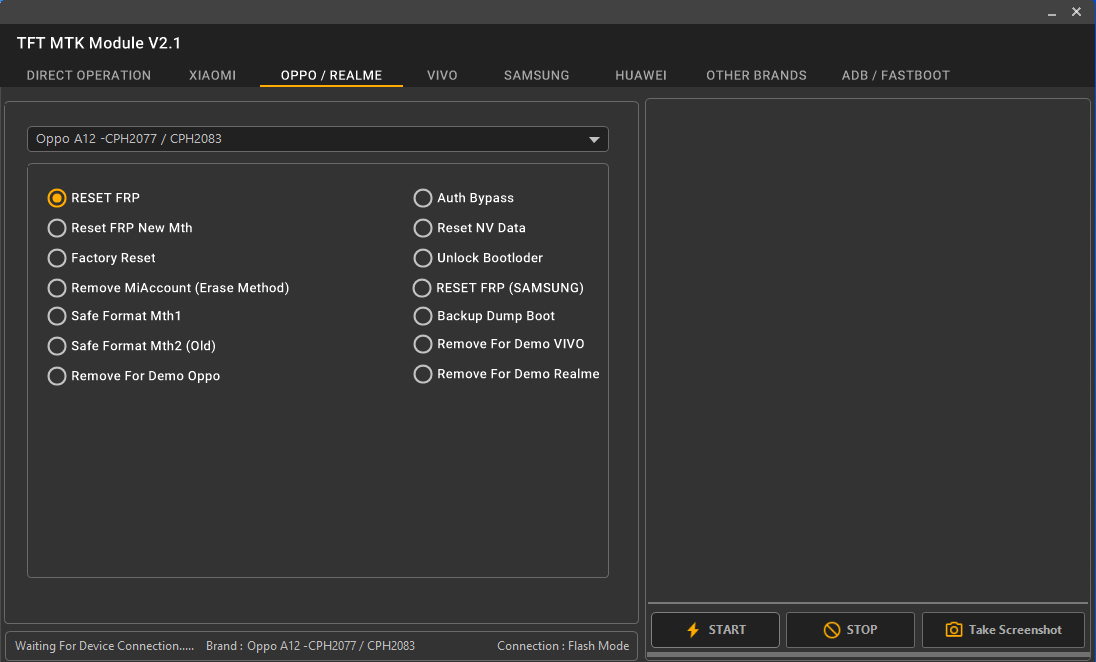Image resolution: width=1096 pixels, height=662 pixels.
Task: Click the Connection Flash Mode status text
Action: pos(563,646)
